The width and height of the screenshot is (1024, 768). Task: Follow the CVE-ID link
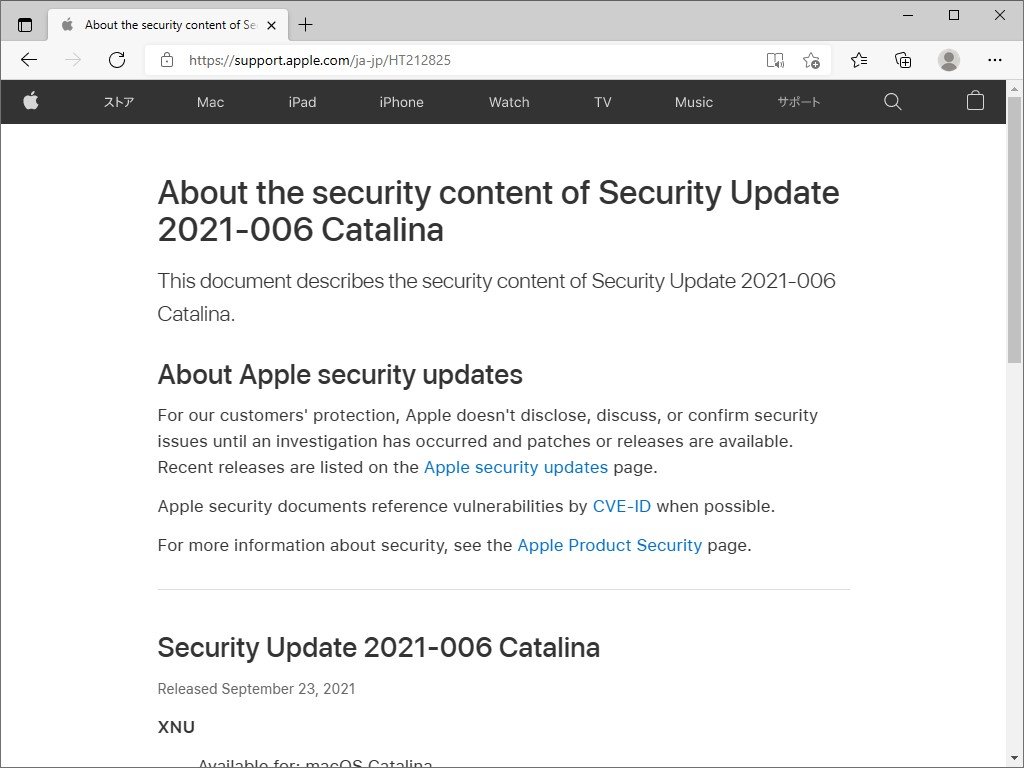point(621,506)
